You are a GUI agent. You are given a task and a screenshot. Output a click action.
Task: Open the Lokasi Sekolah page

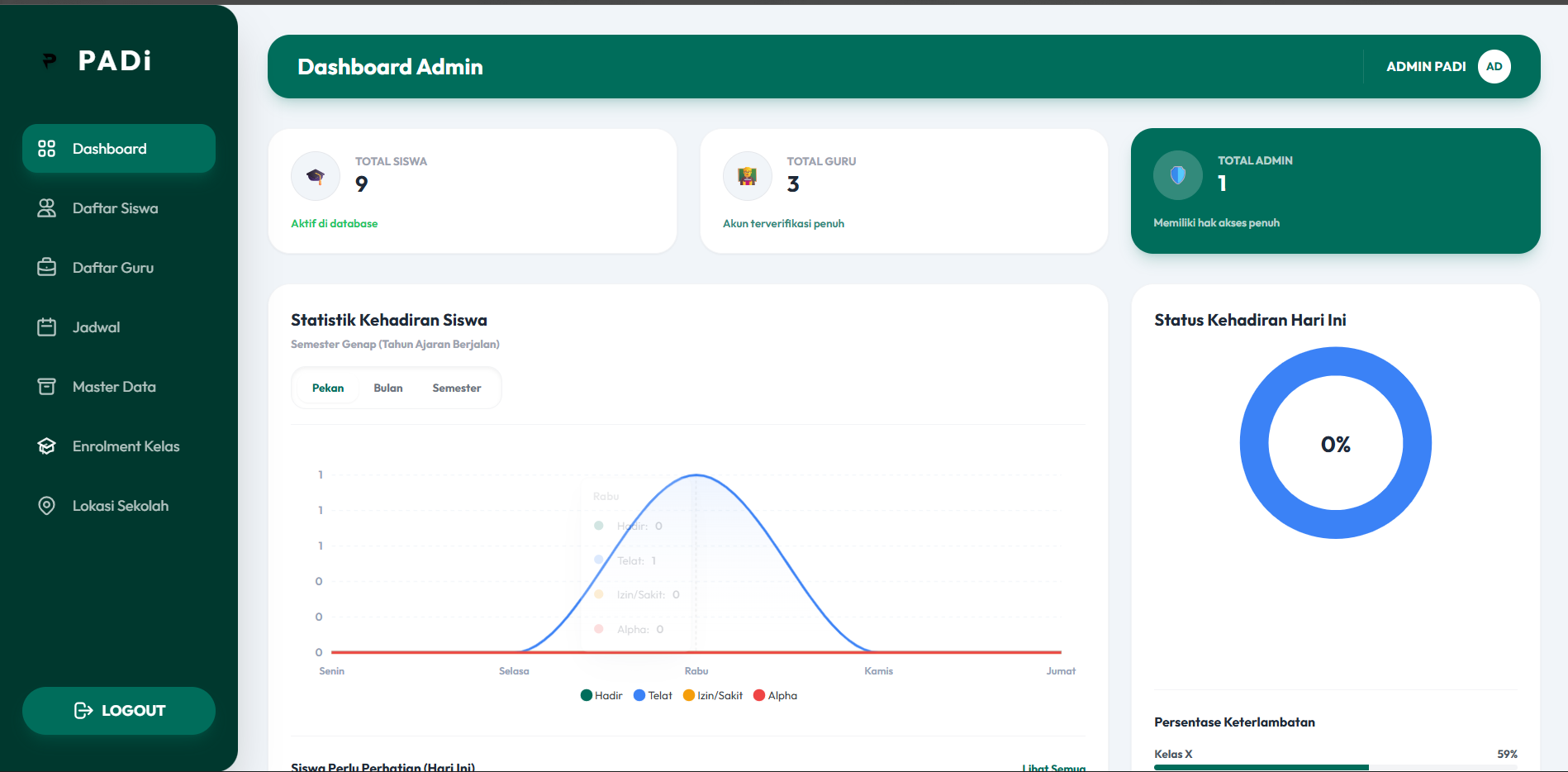coord(119,506)
